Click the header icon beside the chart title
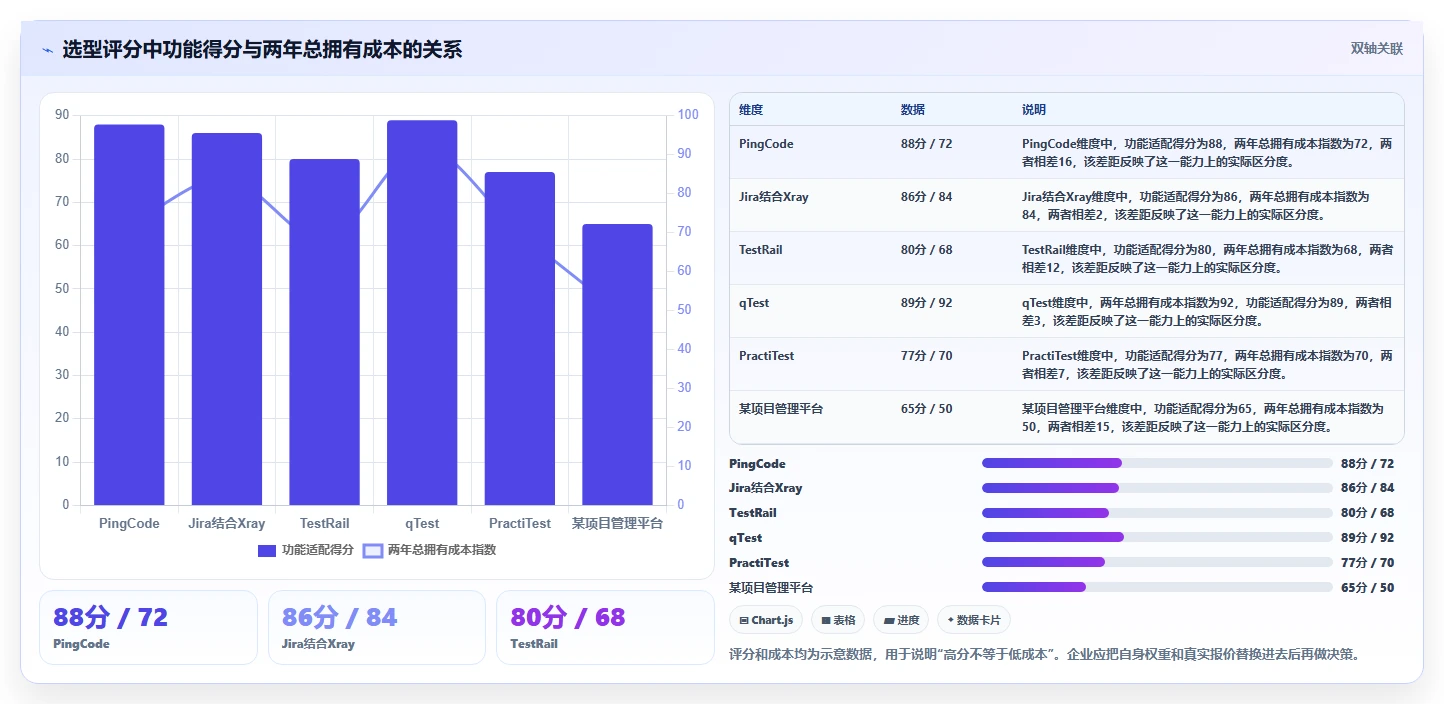Screen dimensions: 1444x704 [47, 50]
